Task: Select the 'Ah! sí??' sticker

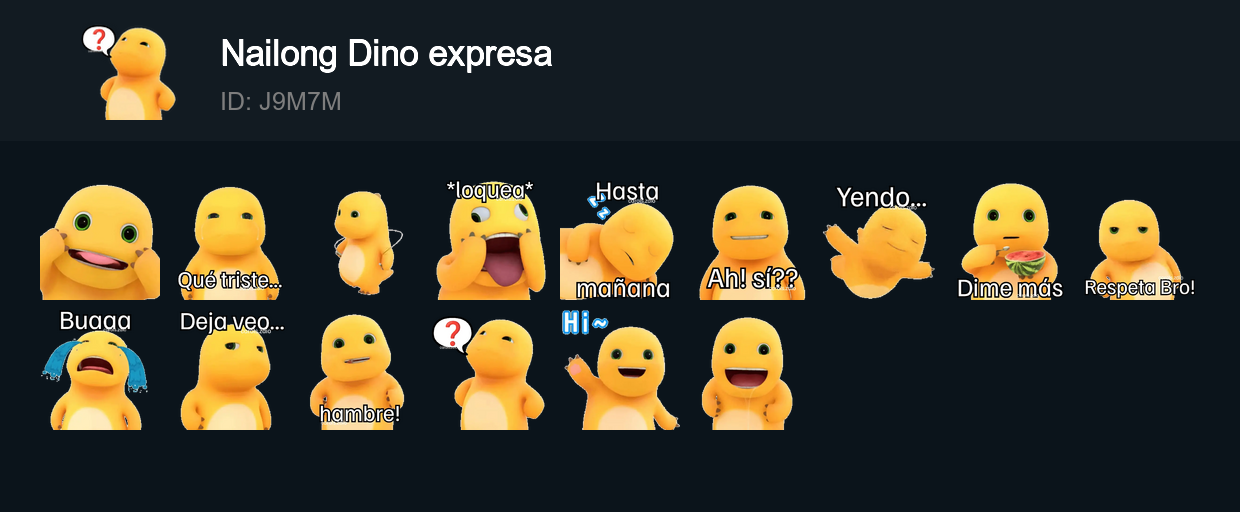Action: pos(750,240)
